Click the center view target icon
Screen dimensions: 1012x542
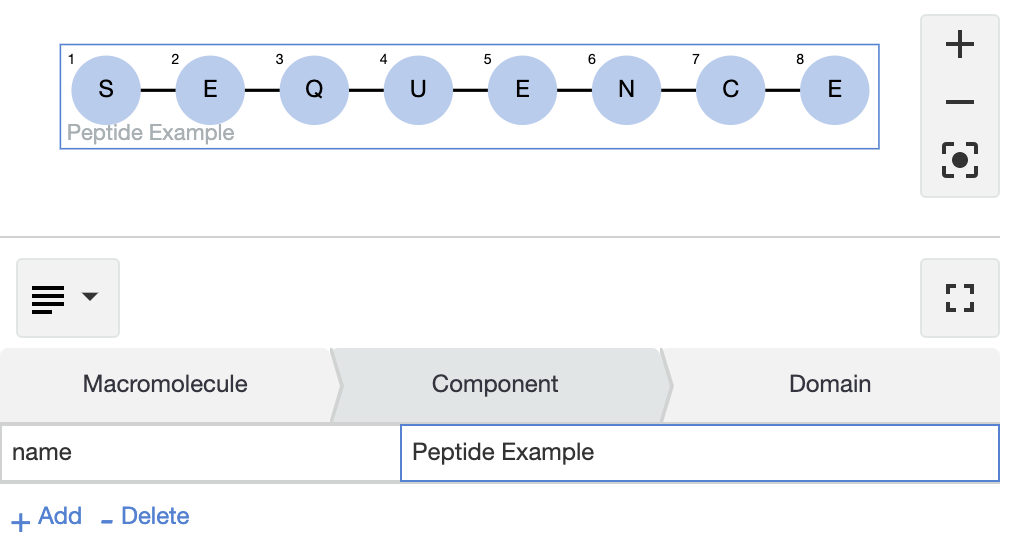point(959,160)
